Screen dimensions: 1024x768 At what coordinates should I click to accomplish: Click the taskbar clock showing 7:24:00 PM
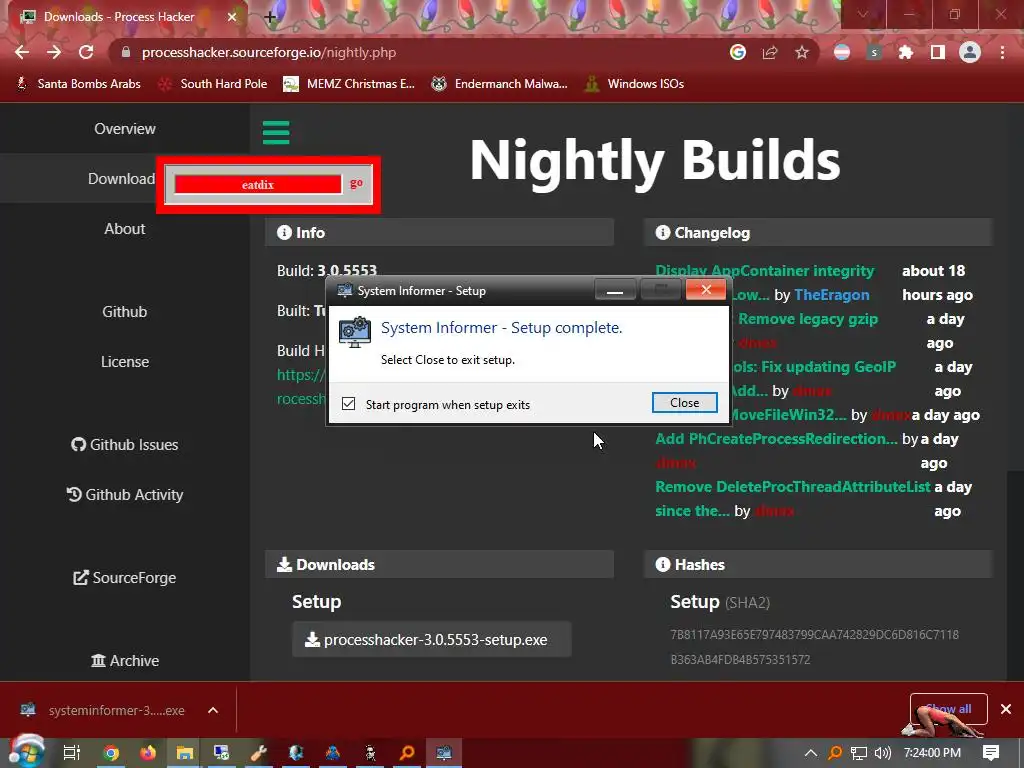point(932,753)
